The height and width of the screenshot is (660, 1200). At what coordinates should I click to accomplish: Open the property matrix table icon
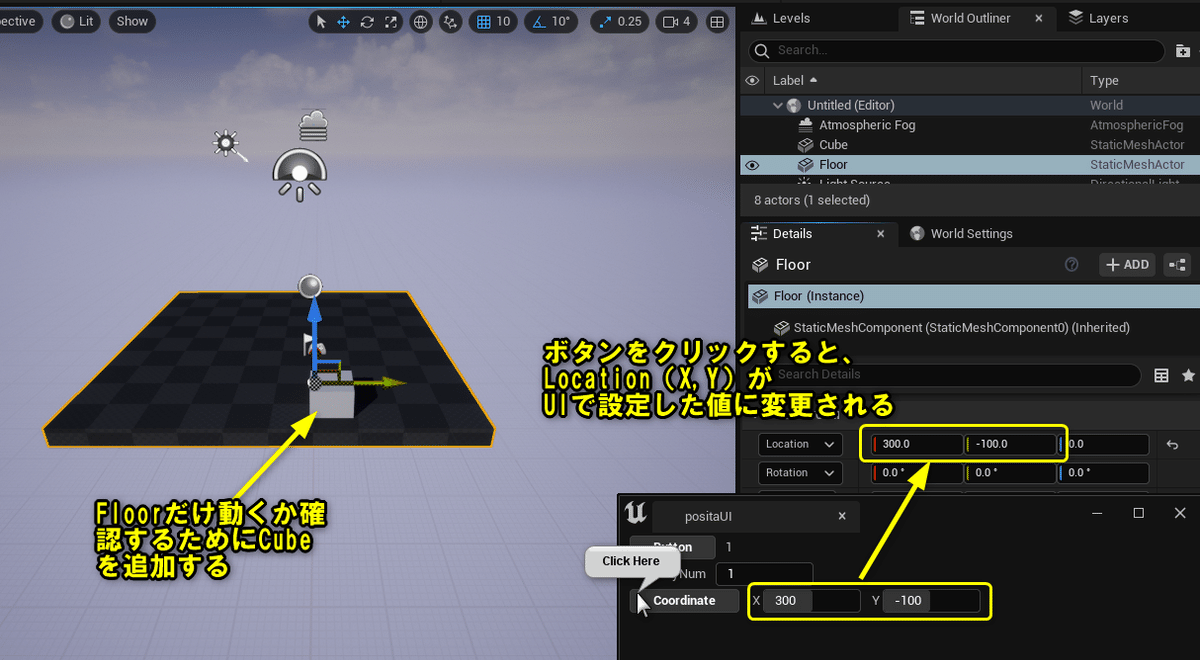(x=1161, y=375)
